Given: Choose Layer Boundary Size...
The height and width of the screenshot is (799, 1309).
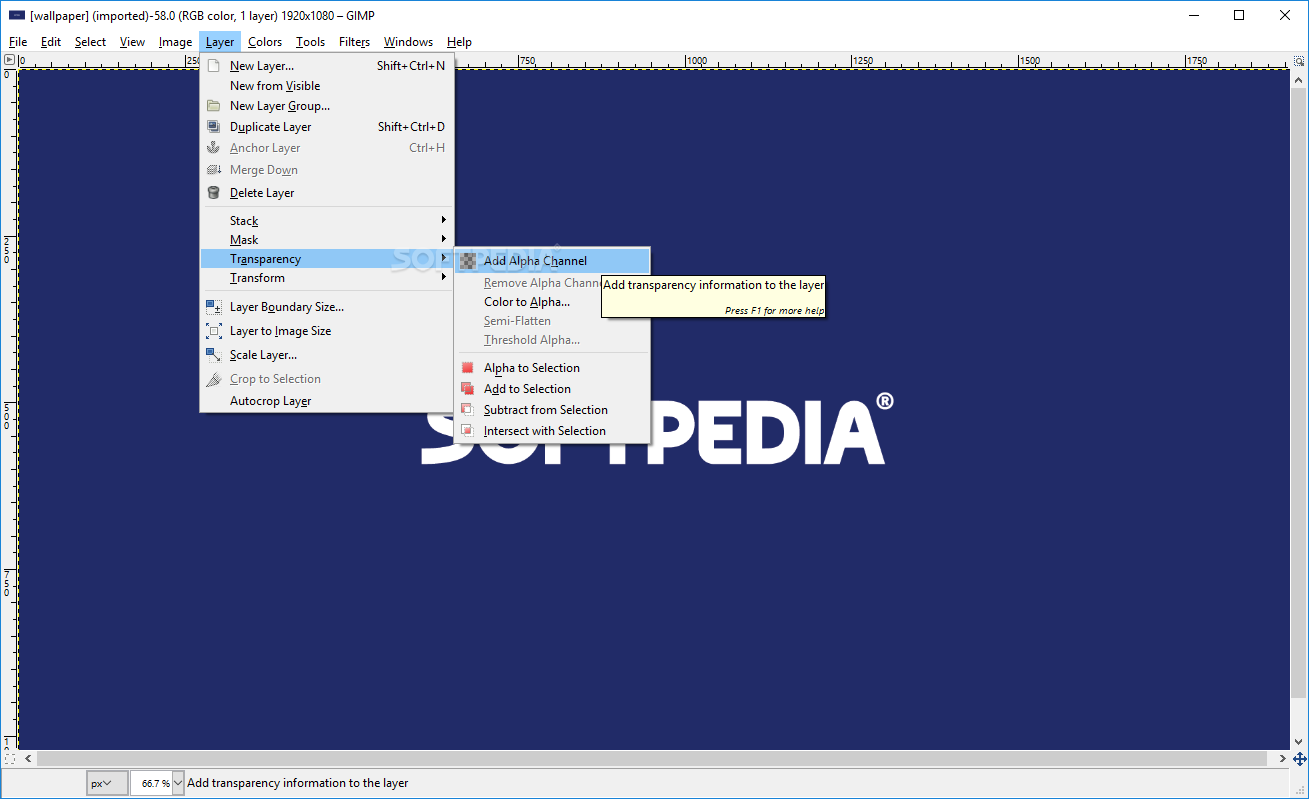Looking at the screenshot, I should click(x=327, y=307).
